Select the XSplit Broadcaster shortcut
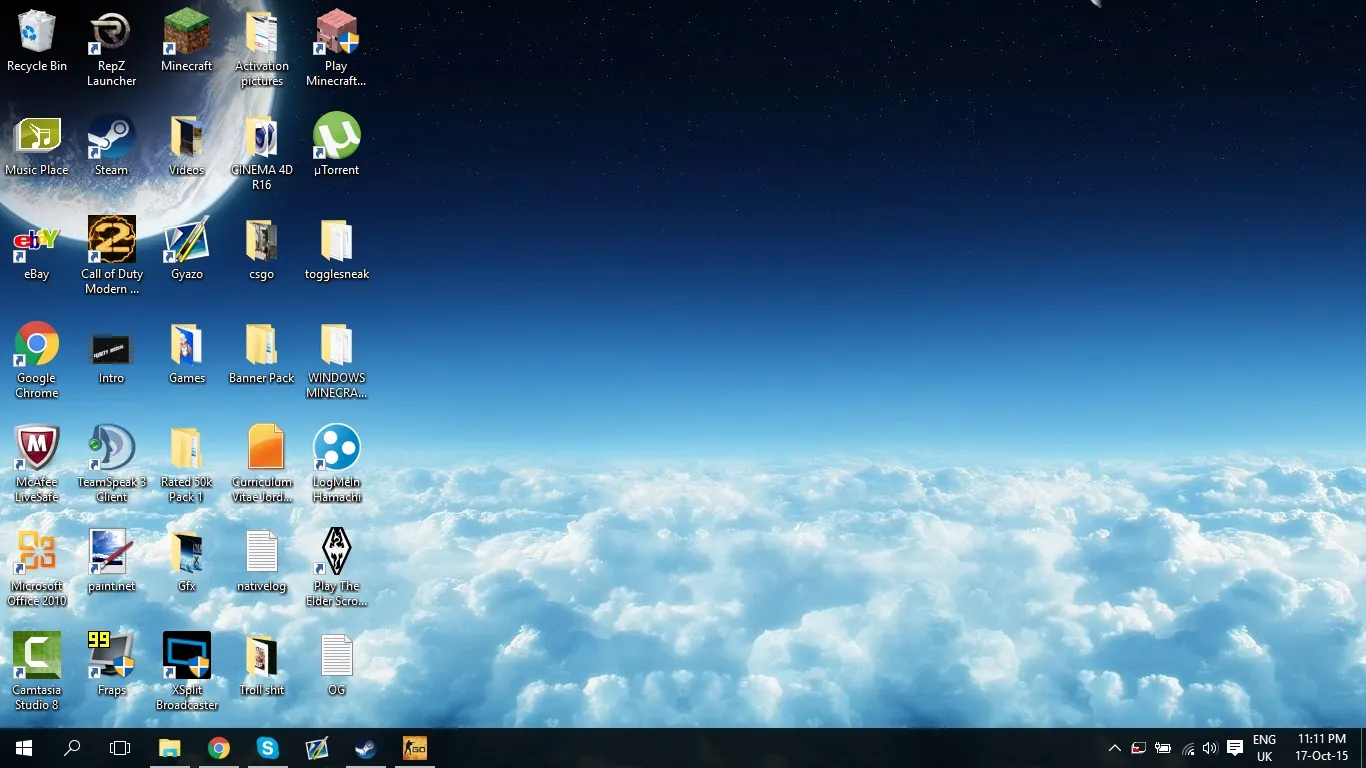This screenshot has width=1366, height=768. tap(187, 672)
